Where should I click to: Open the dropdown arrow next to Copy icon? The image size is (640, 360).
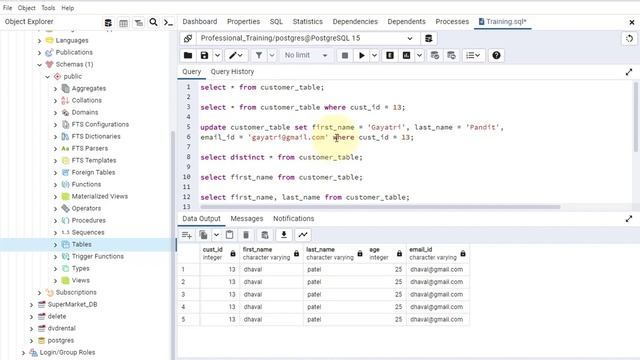tap(216, 235)
